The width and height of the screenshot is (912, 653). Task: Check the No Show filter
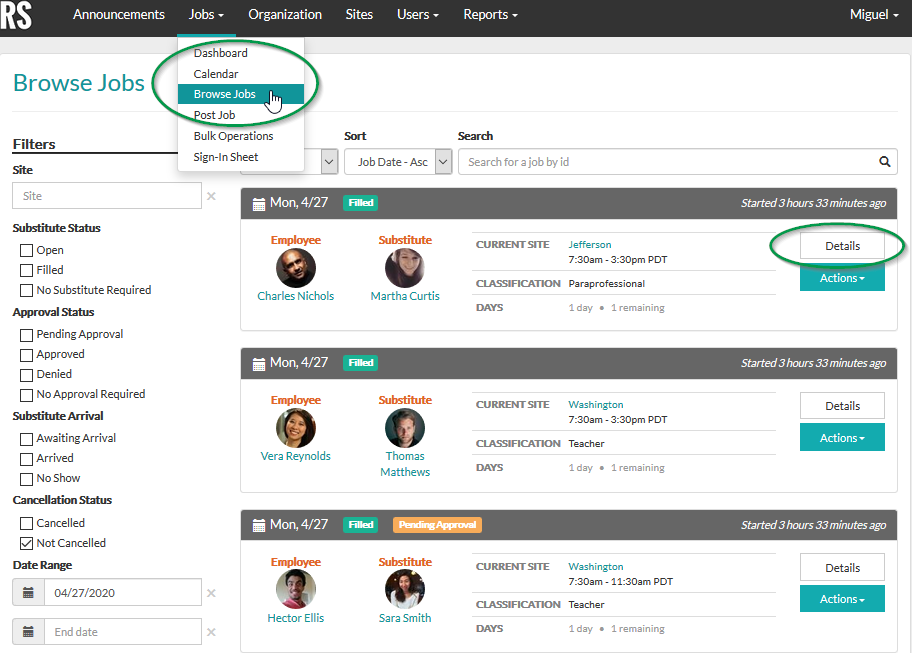pos(26,479)
